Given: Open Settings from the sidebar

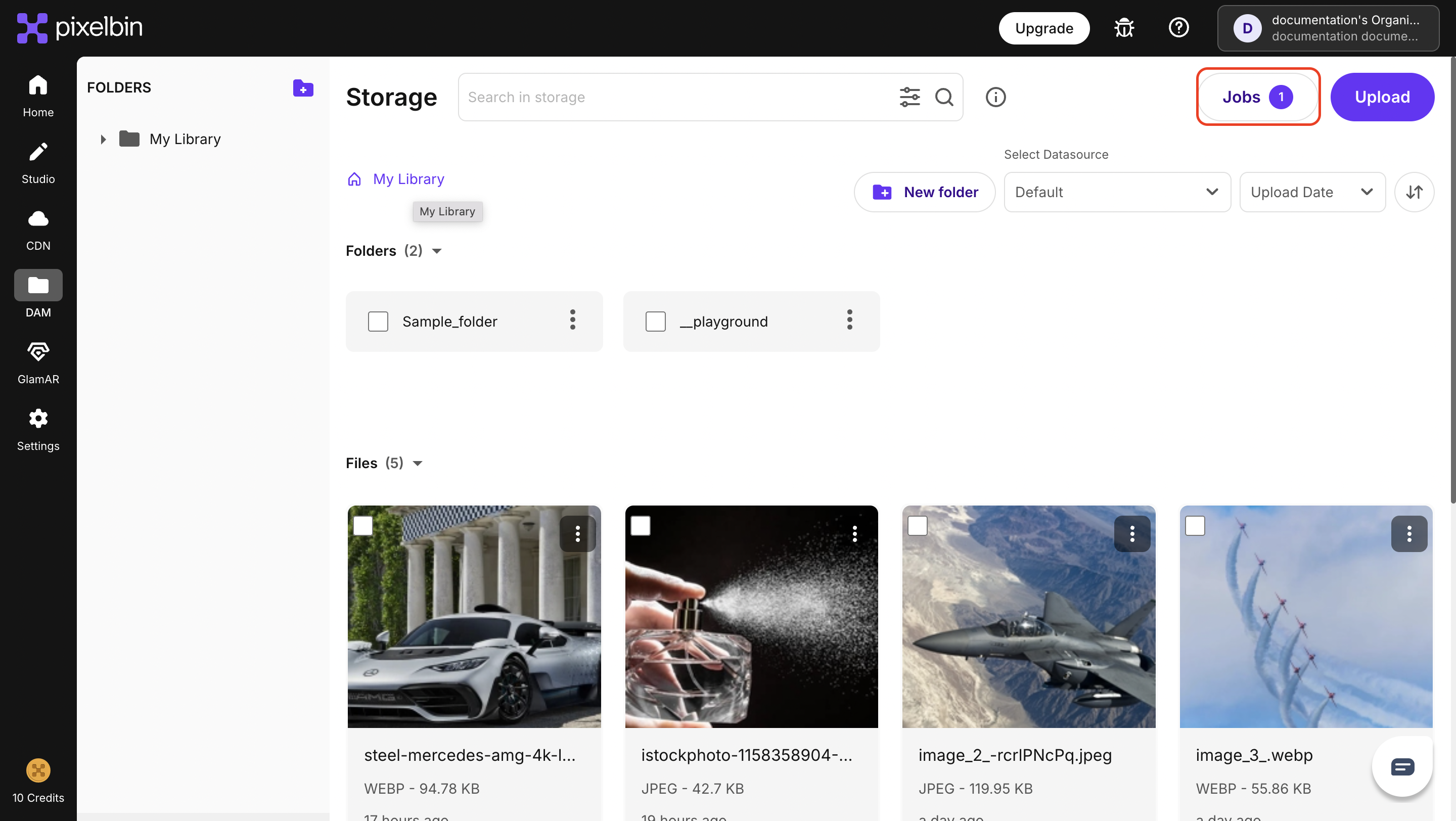Looking at the screenshot, I should click(x=38, y=429).
